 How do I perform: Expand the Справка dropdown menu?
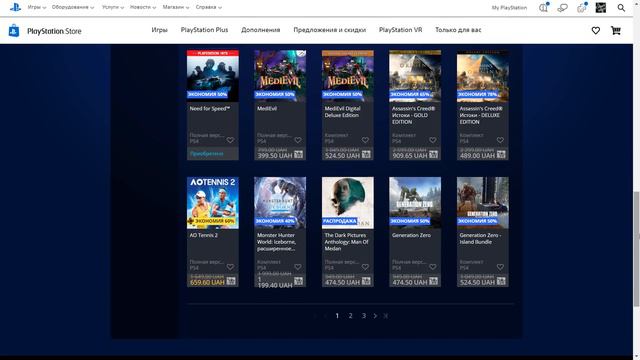click(x=209, y=7)
